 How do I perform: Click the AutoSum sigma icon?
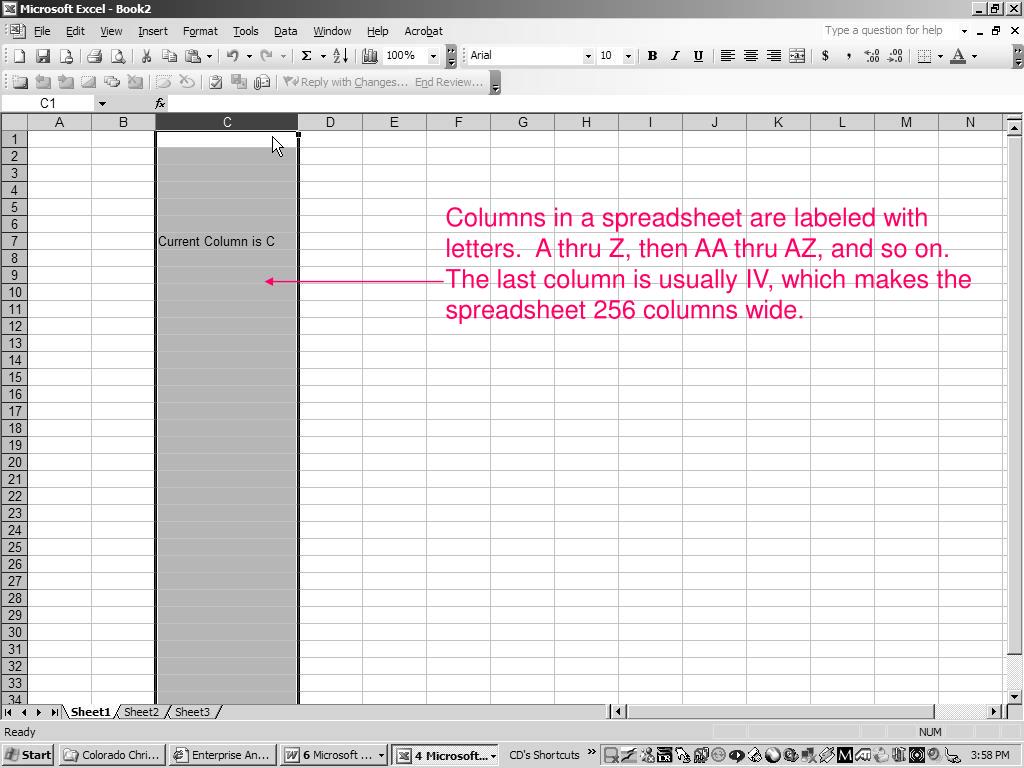coord(306,56)
